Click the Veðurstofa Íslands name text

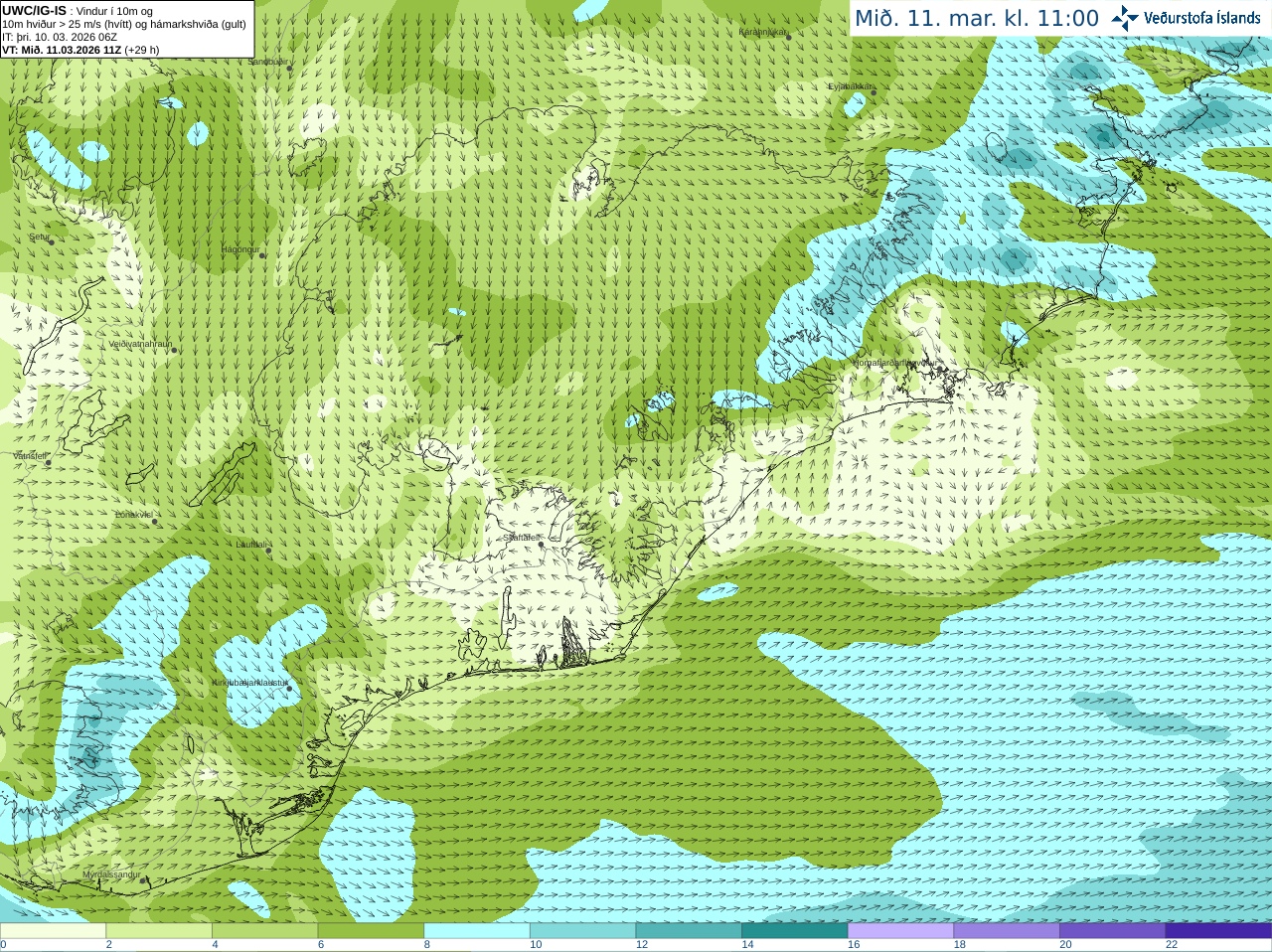click(1201, 18)
